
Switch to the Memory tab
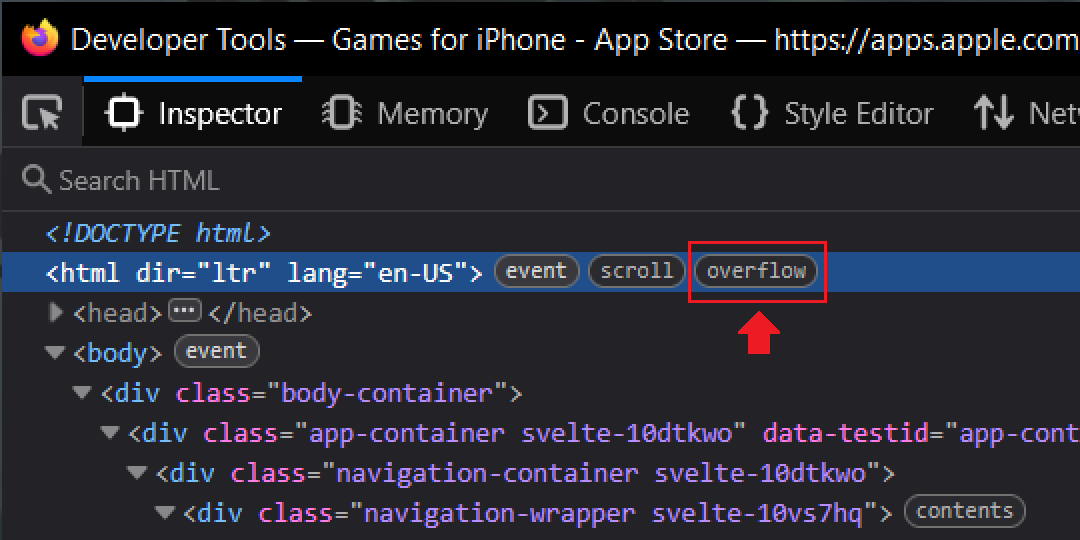(x=405, y=113)
